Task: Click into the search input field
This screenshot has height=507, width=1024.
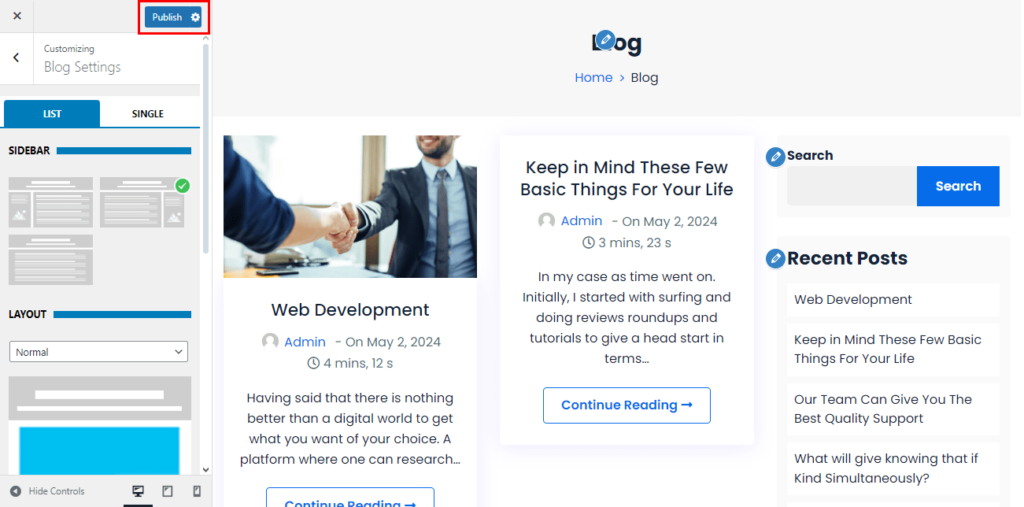Action: (852, 186)
